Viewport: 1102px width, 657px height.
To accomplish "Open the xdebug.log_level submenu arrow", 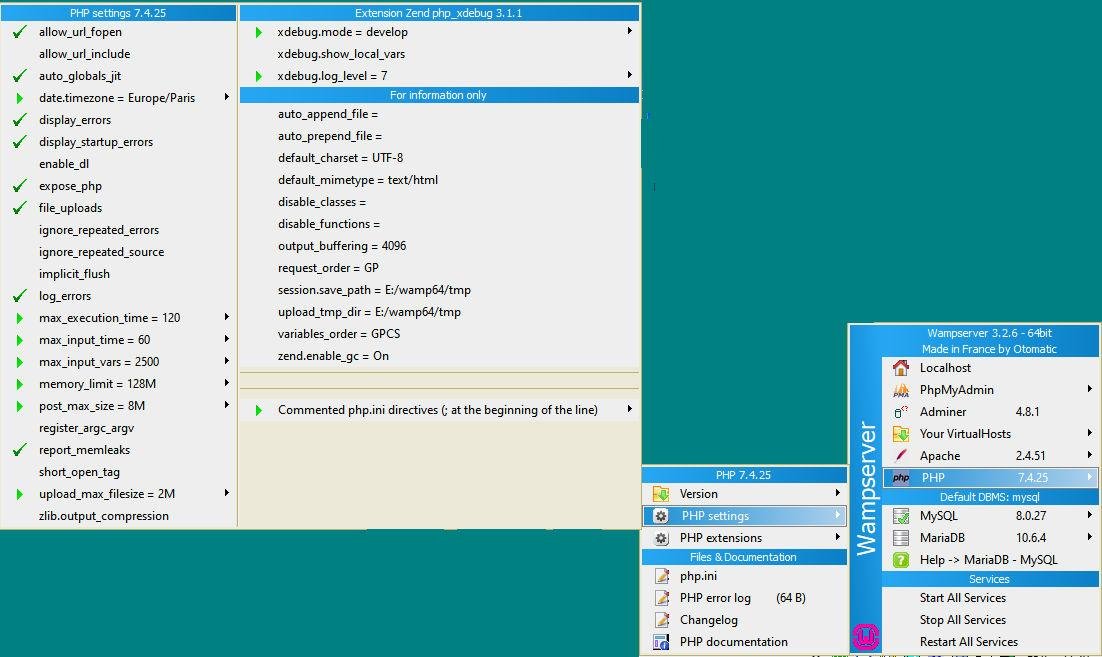I will click(629, 74).
